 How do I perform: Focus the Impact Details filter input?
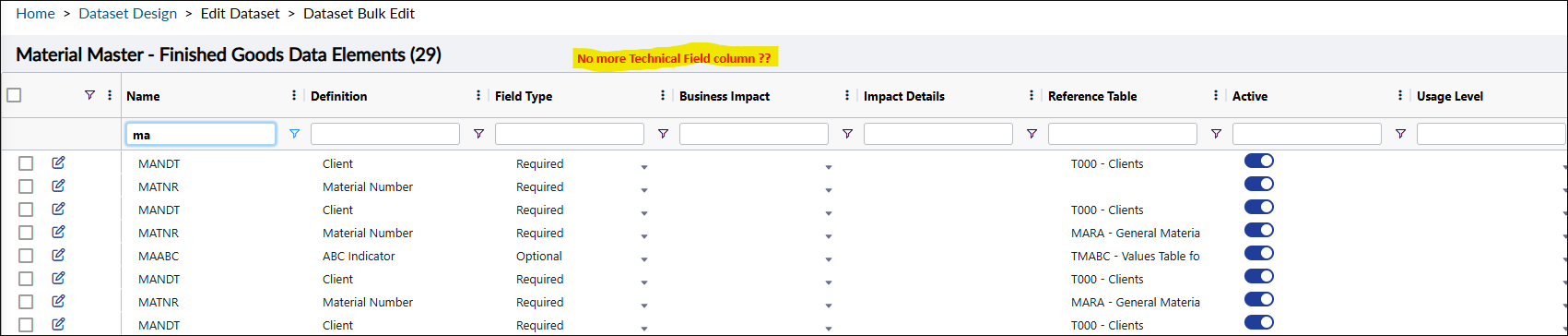[938, 134]
